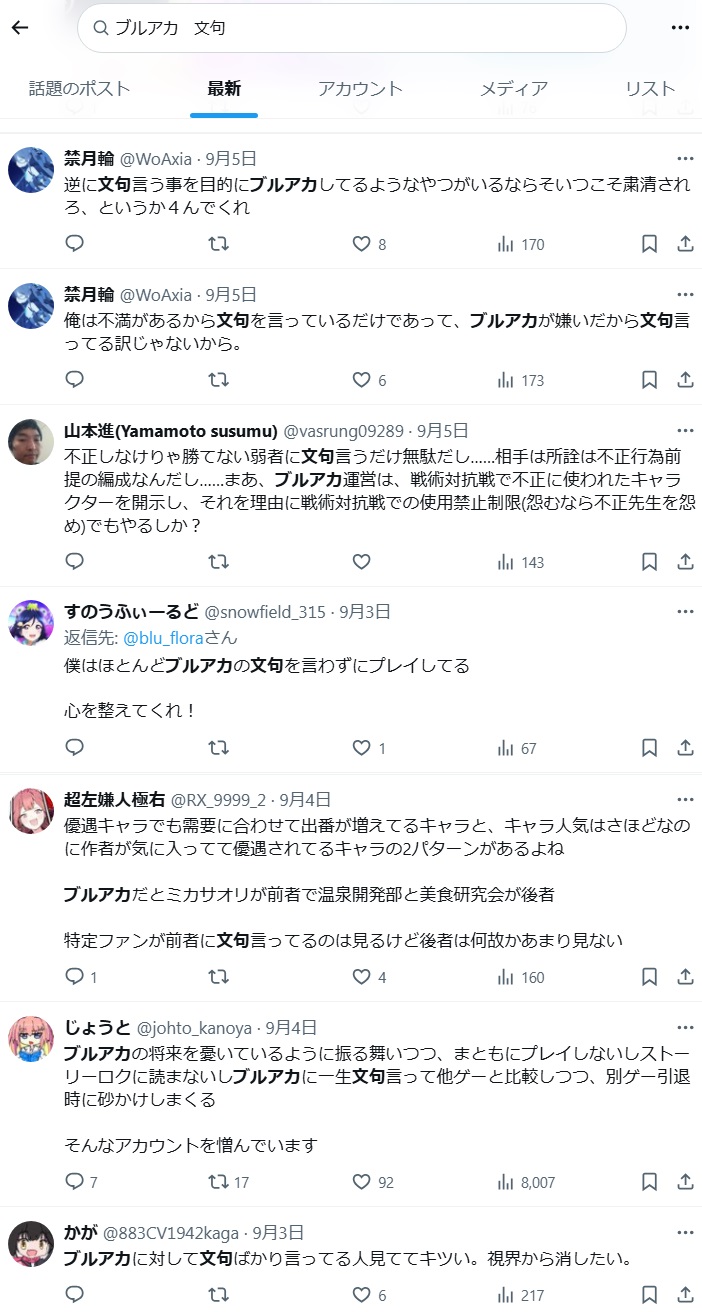Share the すのうふぃーるど post
The width and height of the screenshot is (702, 1312).
(x=686, y=748)
